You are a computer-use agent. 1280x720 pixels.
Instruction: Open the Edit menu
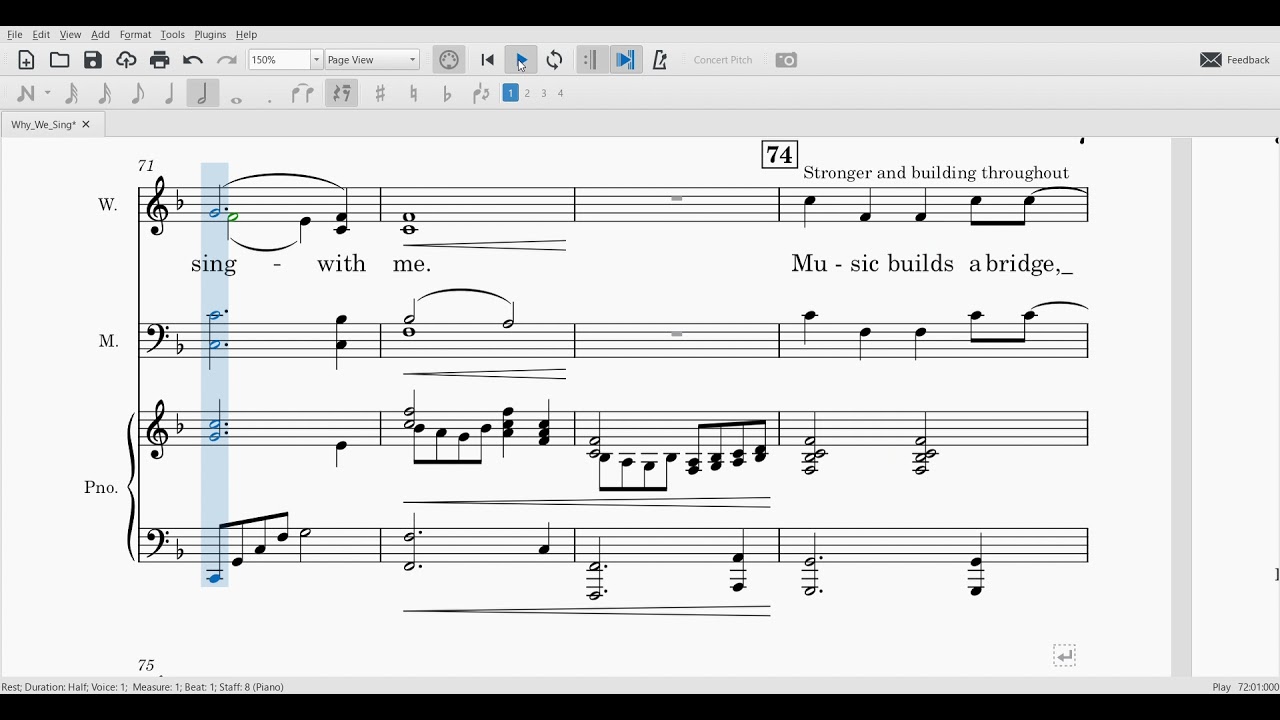coord(41,35)
